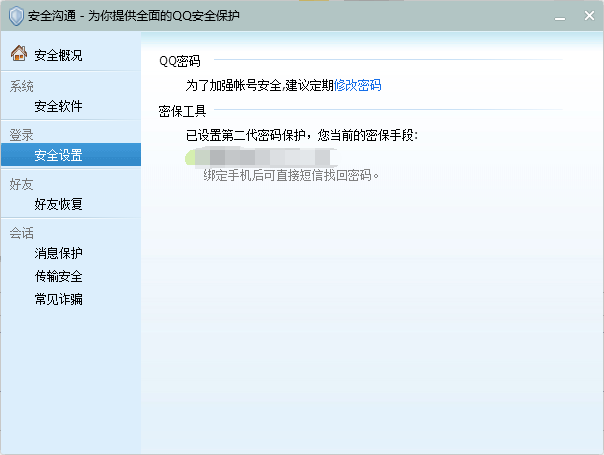Screen dimensions: 604x455
Task: Close the 安全沟通 window
Action: pyautogui.click(x=589, y=16)
